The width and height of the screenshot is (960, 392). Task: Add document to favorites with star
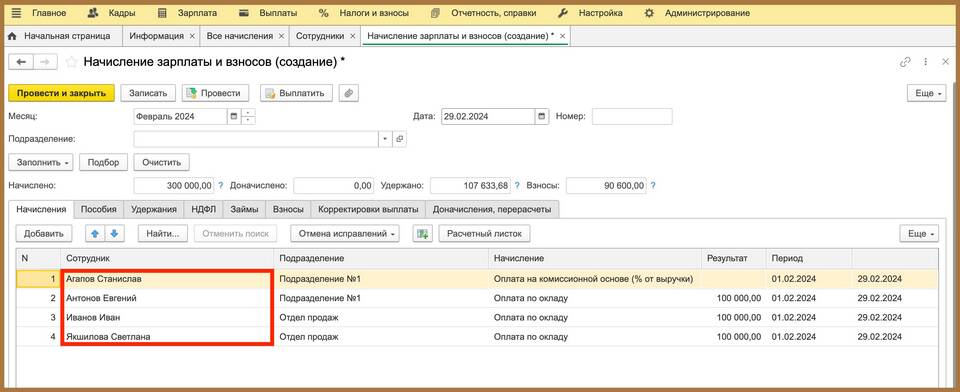72,61
